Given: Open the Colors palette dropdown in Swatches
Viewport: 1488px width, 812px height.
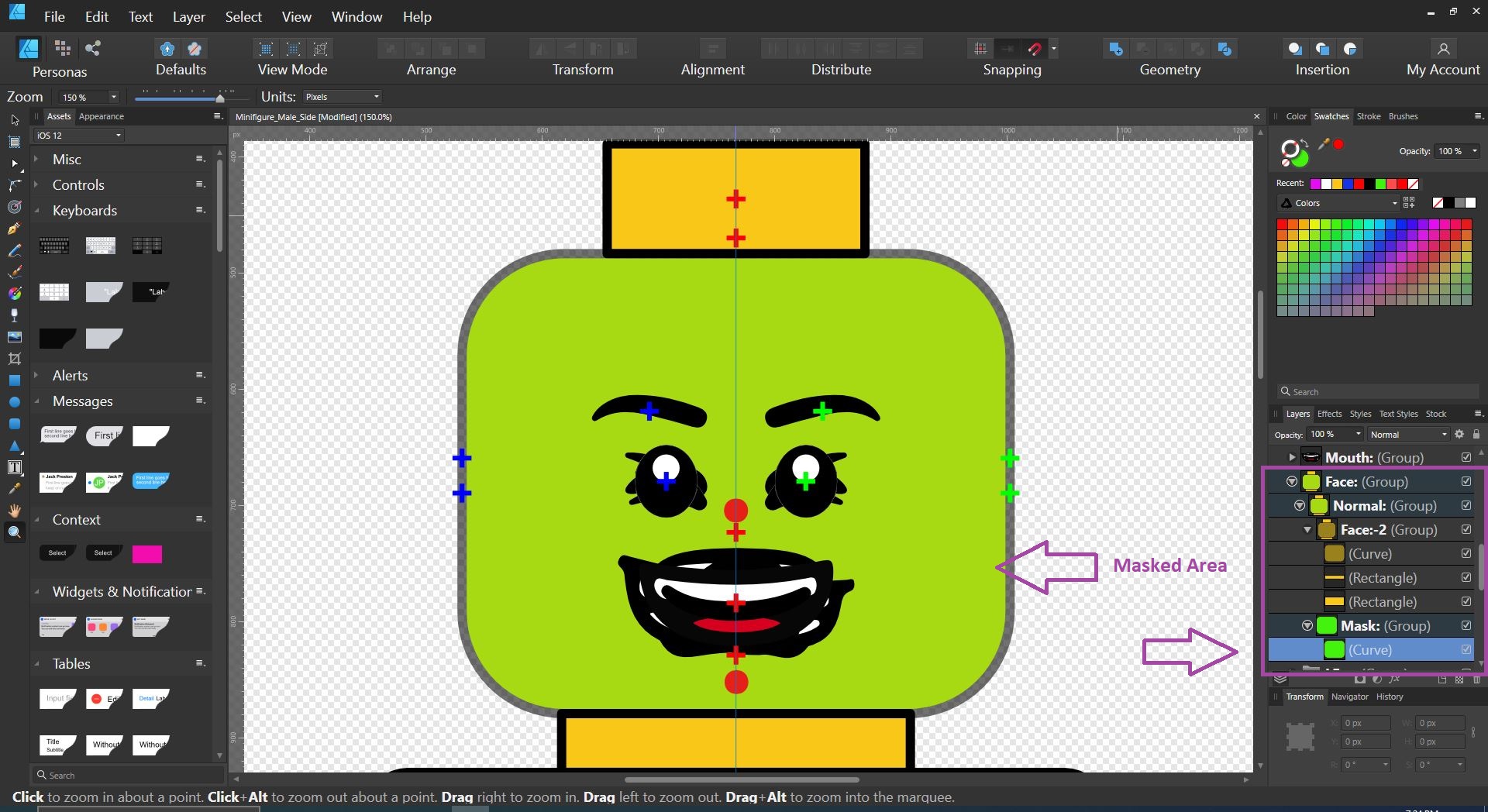Looking at the screenshot, I should click(1338, 203).
